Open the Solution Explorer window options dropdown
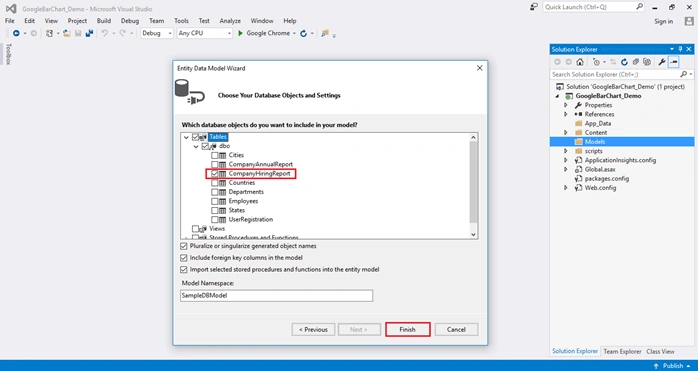The width and height of the screenshot is (698, 371). [672, 49]
